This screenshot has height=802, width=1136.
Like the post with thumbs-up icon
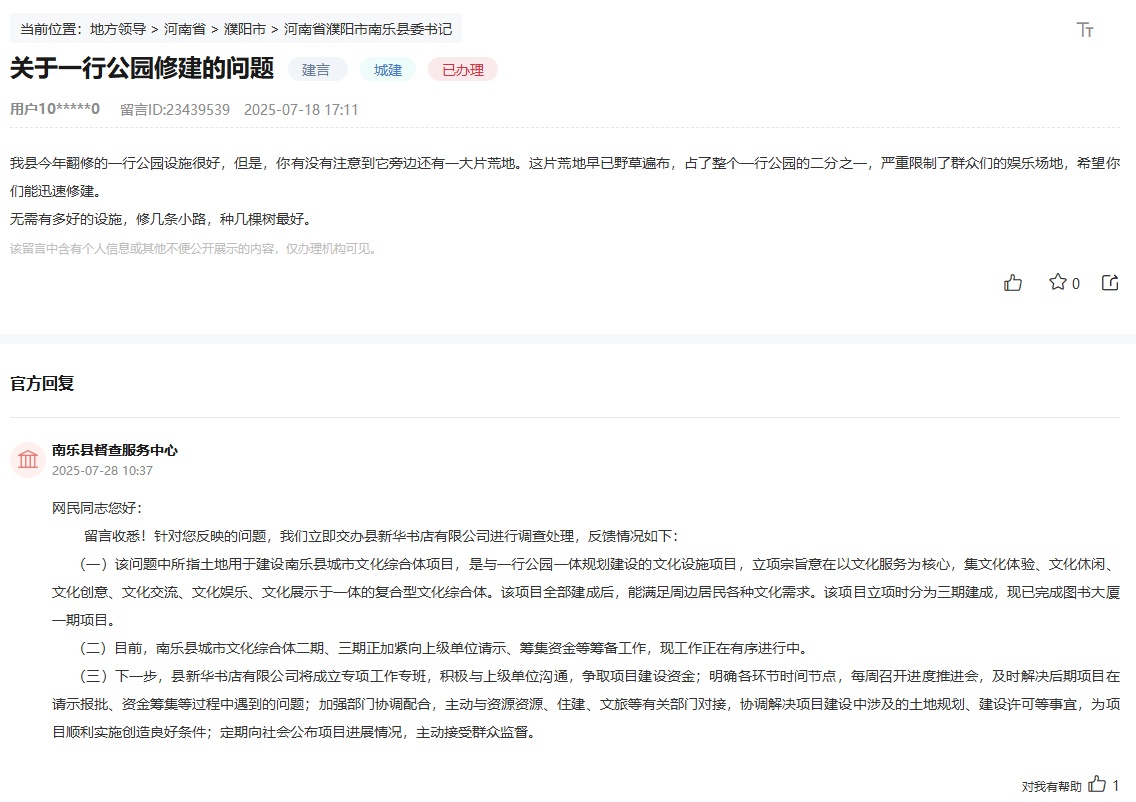[1013, 283]
